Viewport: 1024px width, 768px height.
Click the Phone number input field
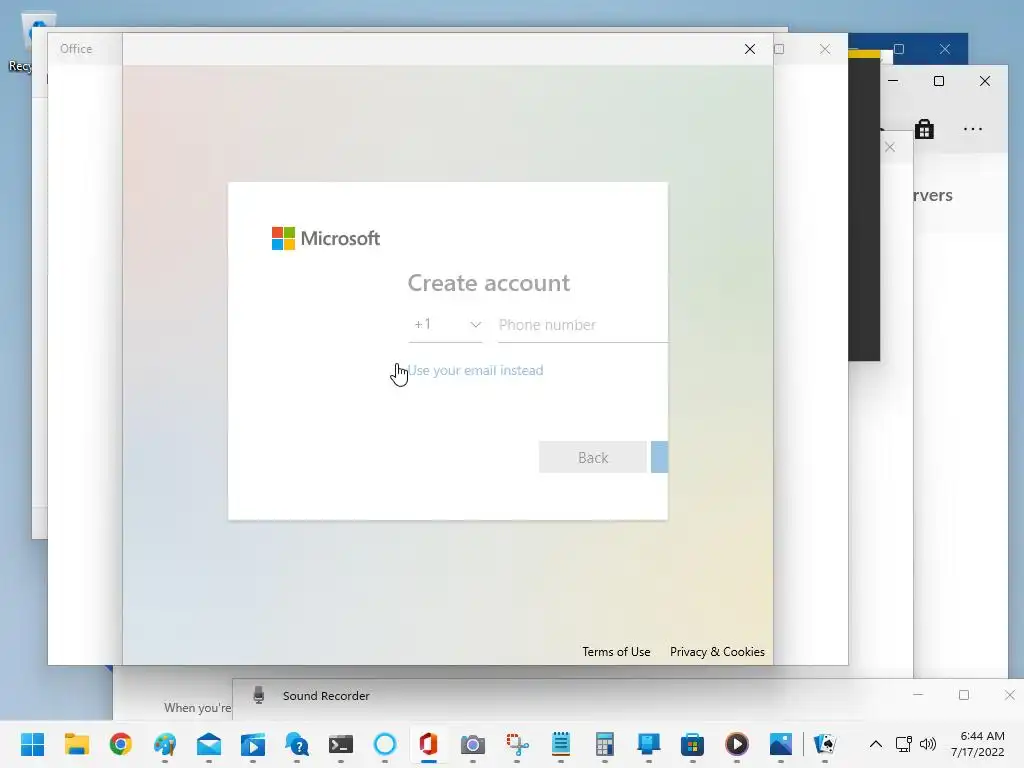[583, 325]
